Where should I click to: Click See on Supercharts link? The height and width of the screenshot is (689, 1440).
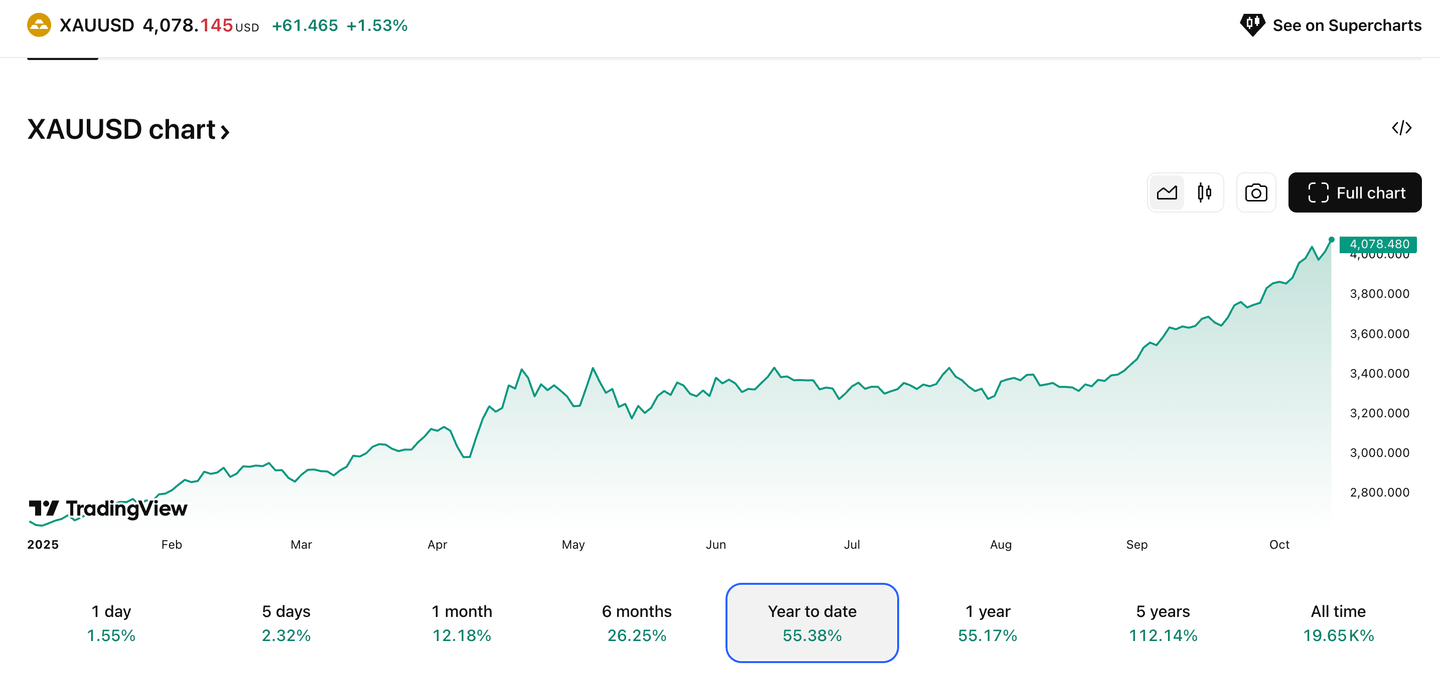click(x=1346, y=25)
